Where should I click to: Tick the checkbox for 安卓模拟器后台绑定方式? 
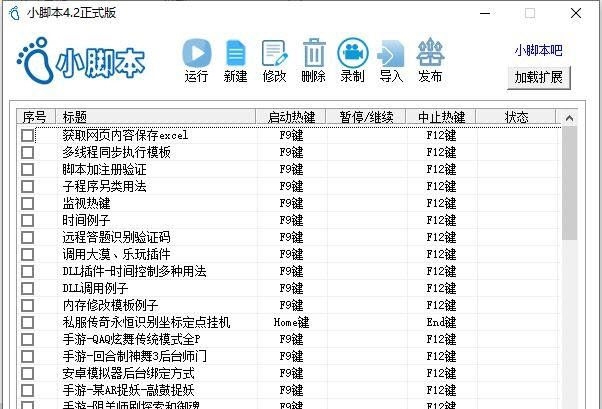pyautogui.click(x=27, y=373)
